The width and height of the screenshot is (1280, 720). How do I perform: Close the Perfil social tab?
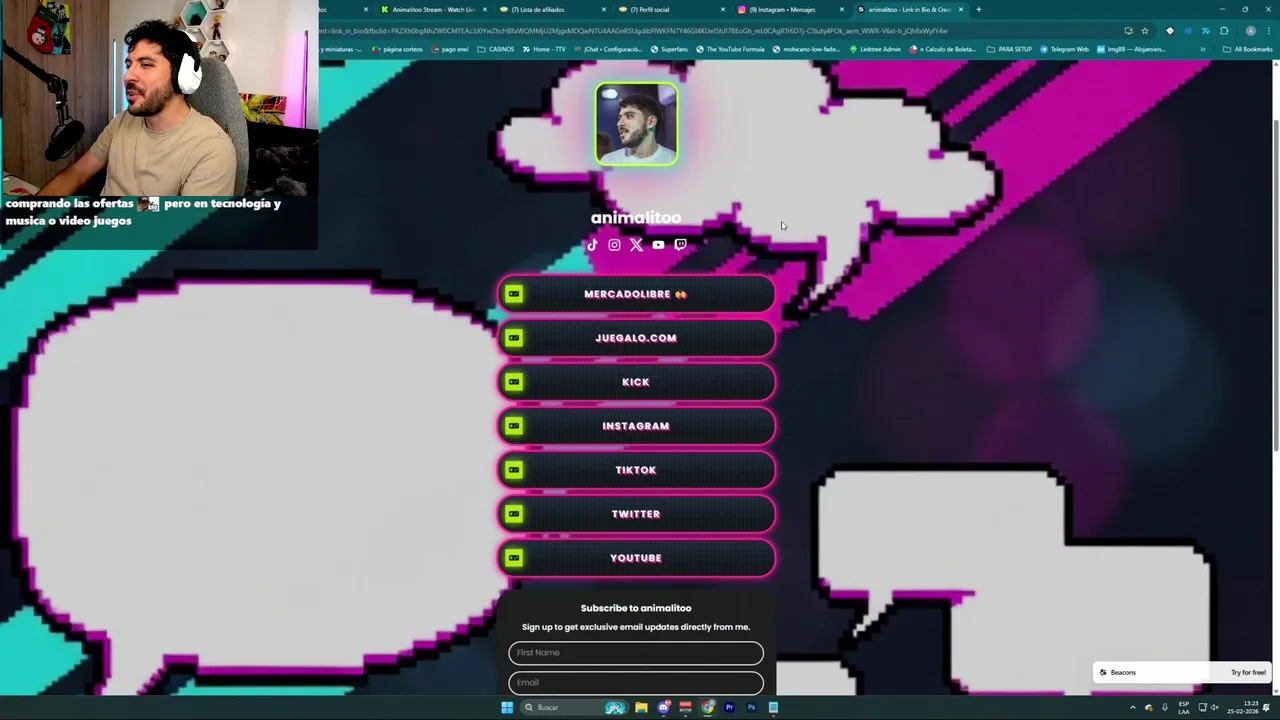click(x=723, y=10)
